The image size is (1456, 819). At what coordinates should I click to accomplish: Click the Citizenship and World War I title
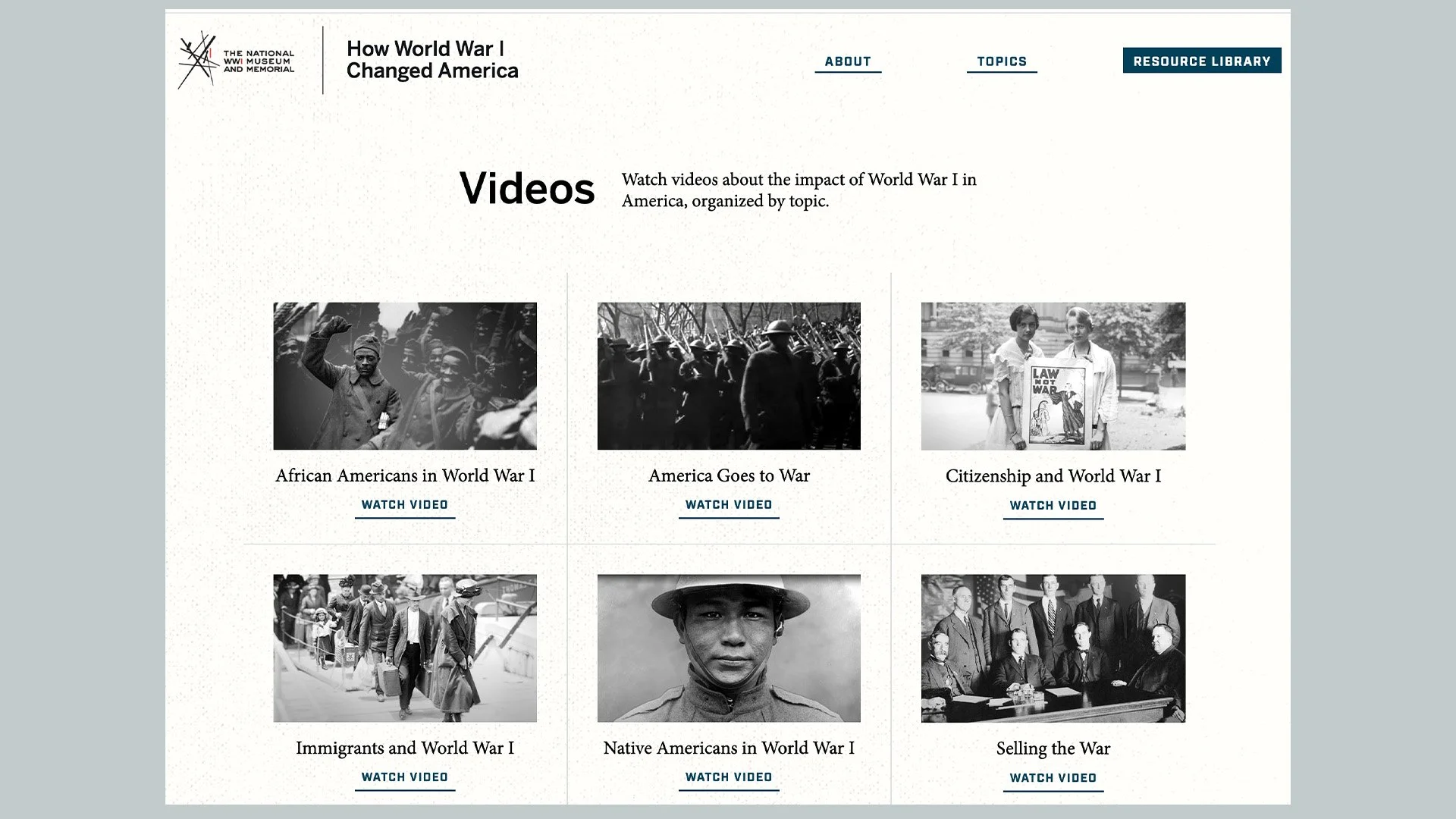[x=1053, y=476]
